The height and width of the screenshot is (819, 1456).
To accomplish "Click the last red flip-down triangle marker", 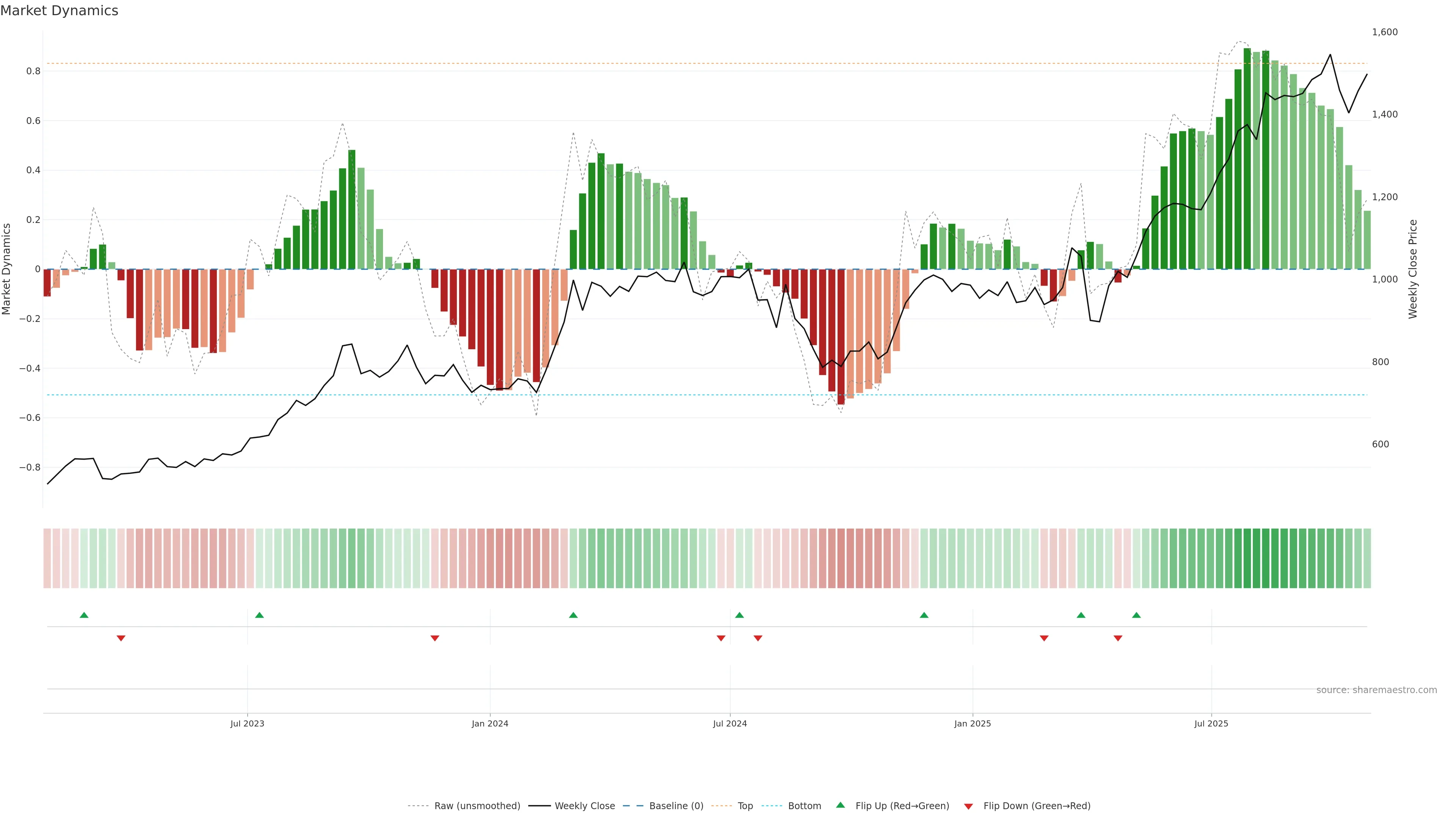I will coord(1117,638).
